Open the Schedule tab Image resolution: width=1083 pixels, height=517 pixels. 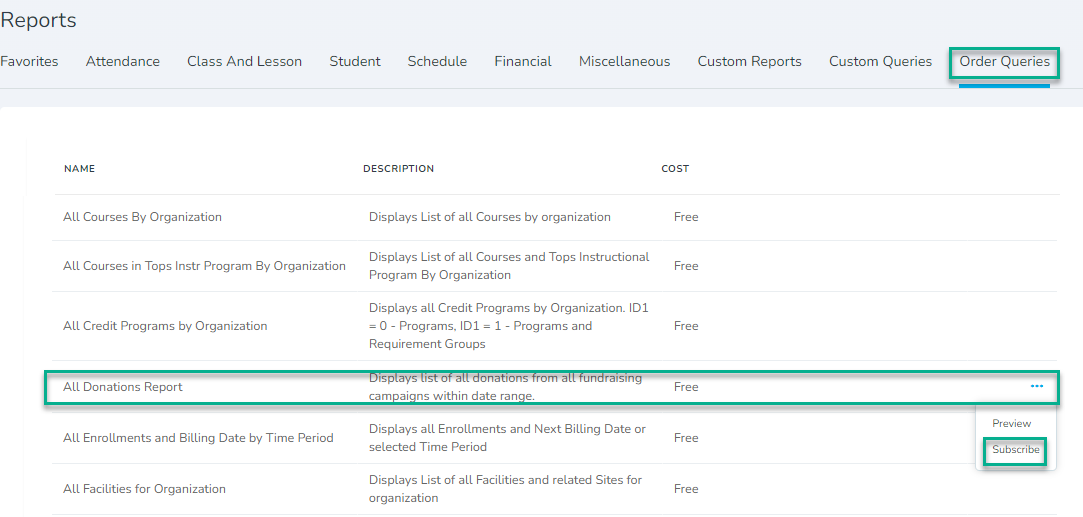pos(437,61)
